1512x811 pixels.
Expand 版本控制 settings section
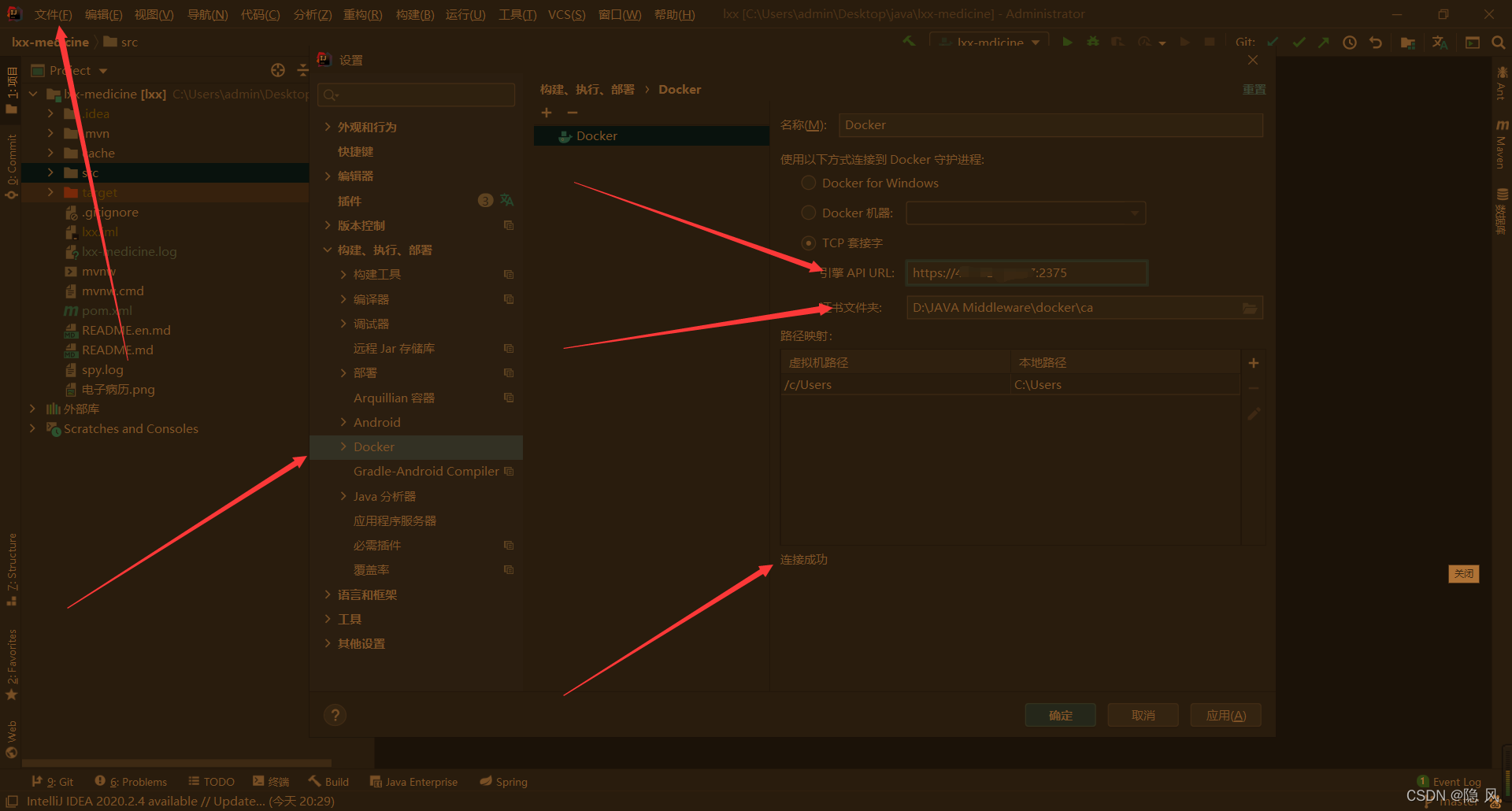coord(328,225)
